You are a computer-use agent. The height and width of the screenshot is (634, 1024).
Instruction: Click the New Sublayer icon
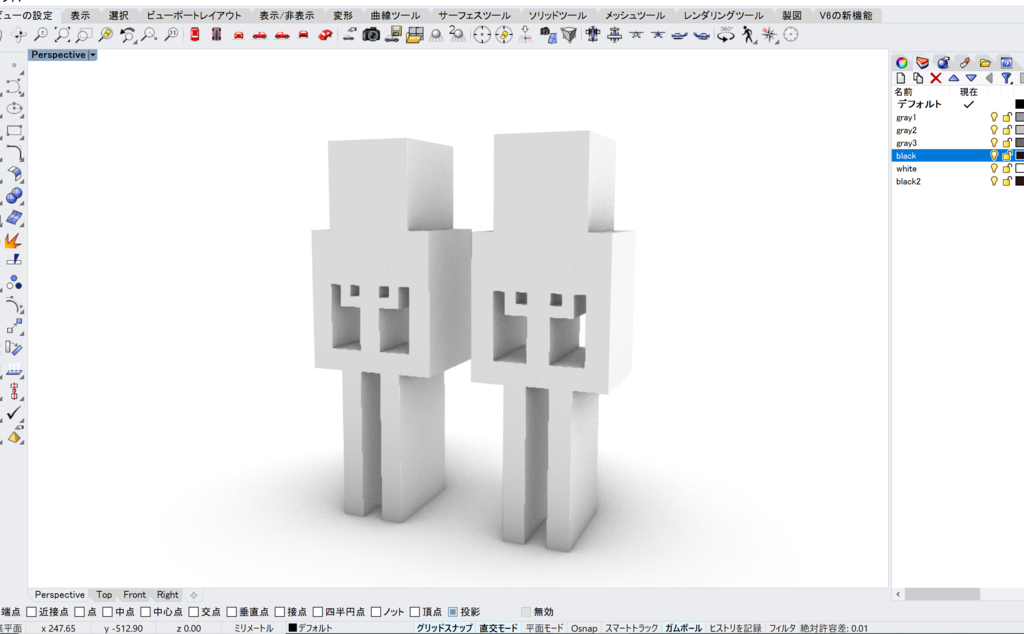[x=918, y=78]
